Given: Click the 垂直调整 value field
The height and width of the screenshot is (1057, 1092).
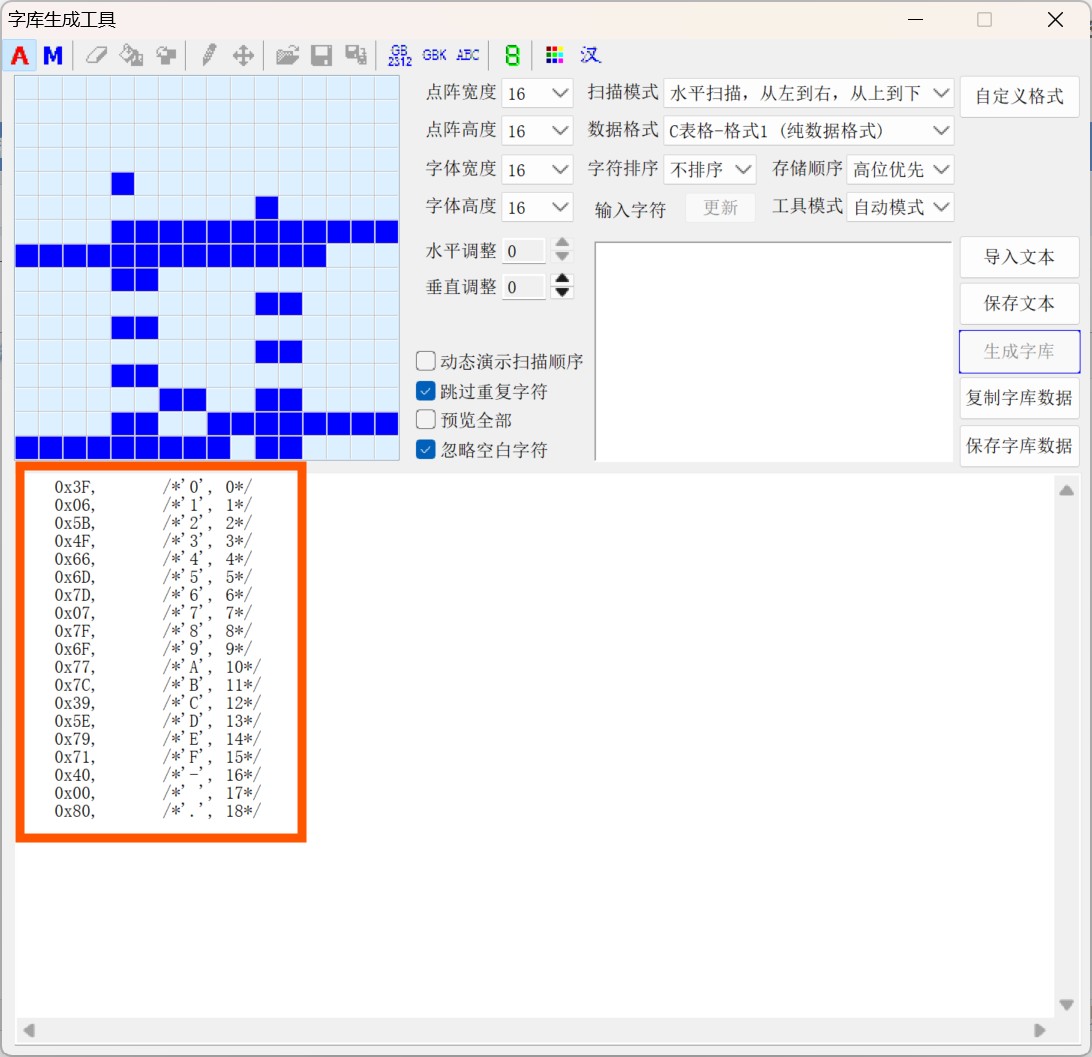Looking at the screenshot, I should point(524,287).
